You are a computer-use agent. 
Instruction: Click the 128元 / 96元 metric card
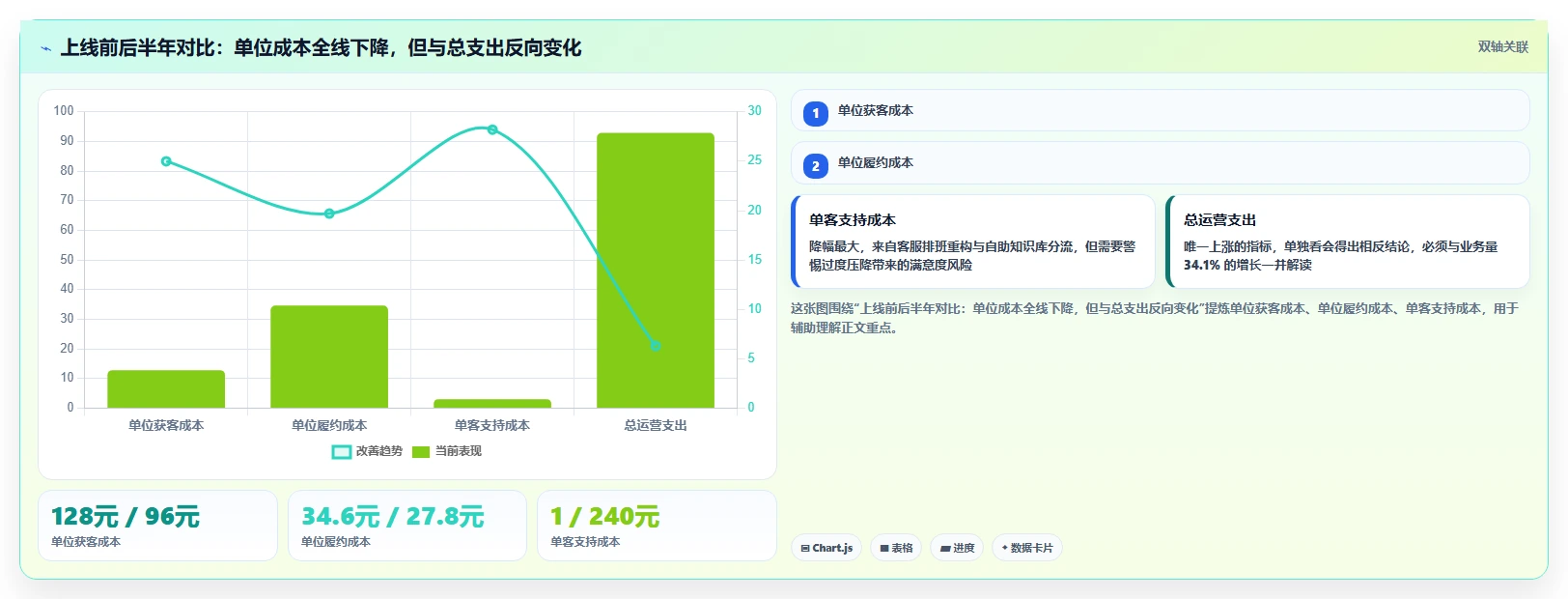(157, 526)
